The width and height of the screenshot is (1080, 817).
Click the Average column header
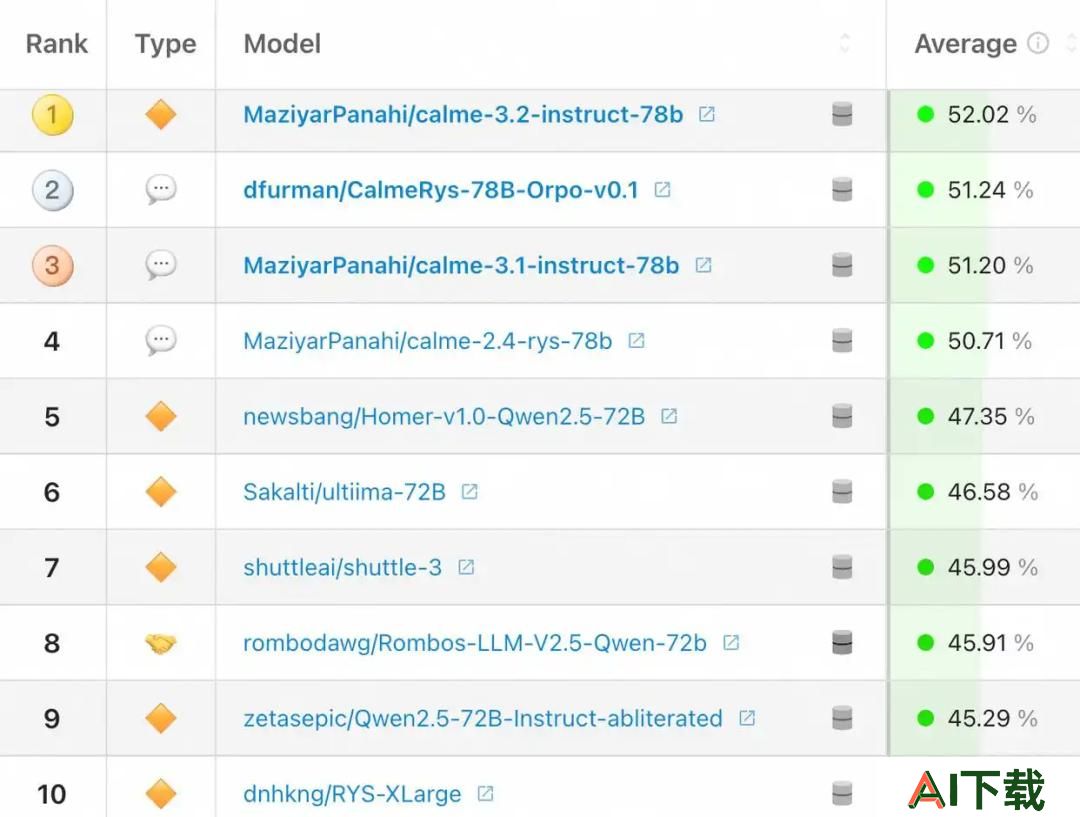point(966,44)
